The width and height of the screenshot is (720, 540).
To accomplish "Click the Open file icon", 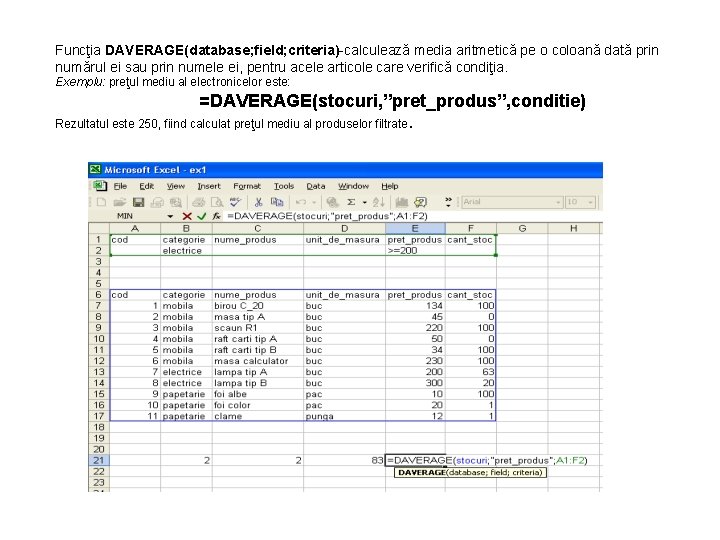I will tap(119, 202).
